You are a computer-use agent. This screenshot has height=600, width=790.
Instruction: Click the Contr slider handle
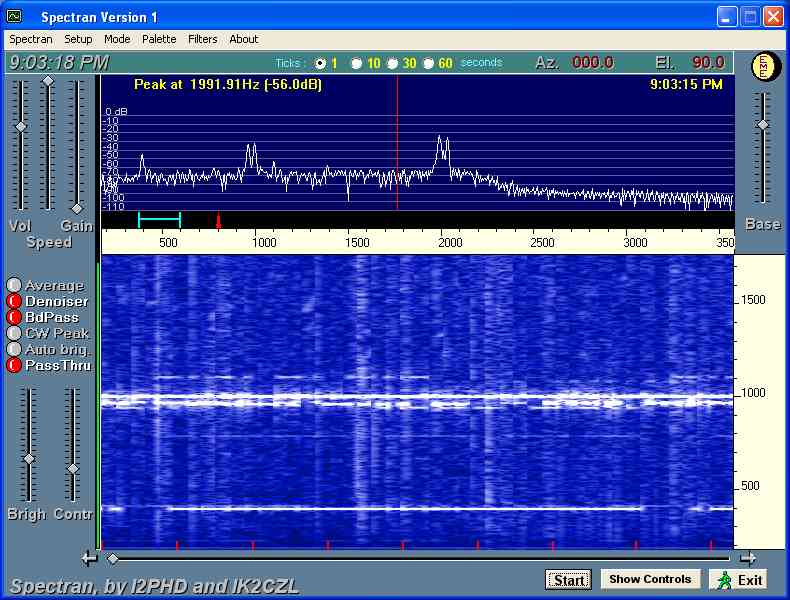click(x=73, y=469)
